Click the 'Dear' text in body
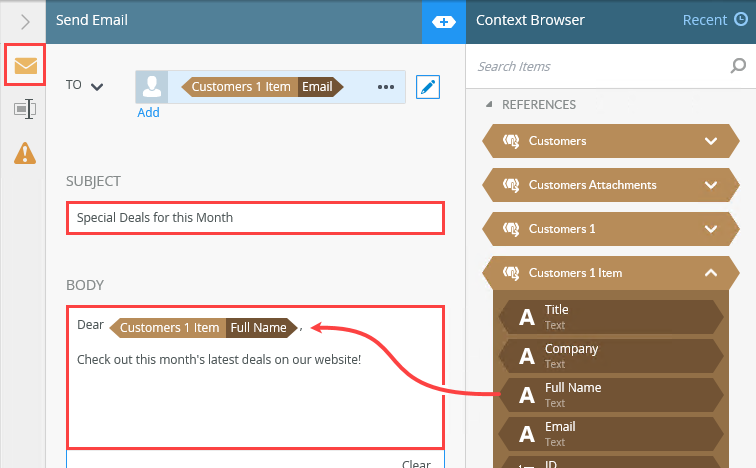 click(90, 325)
